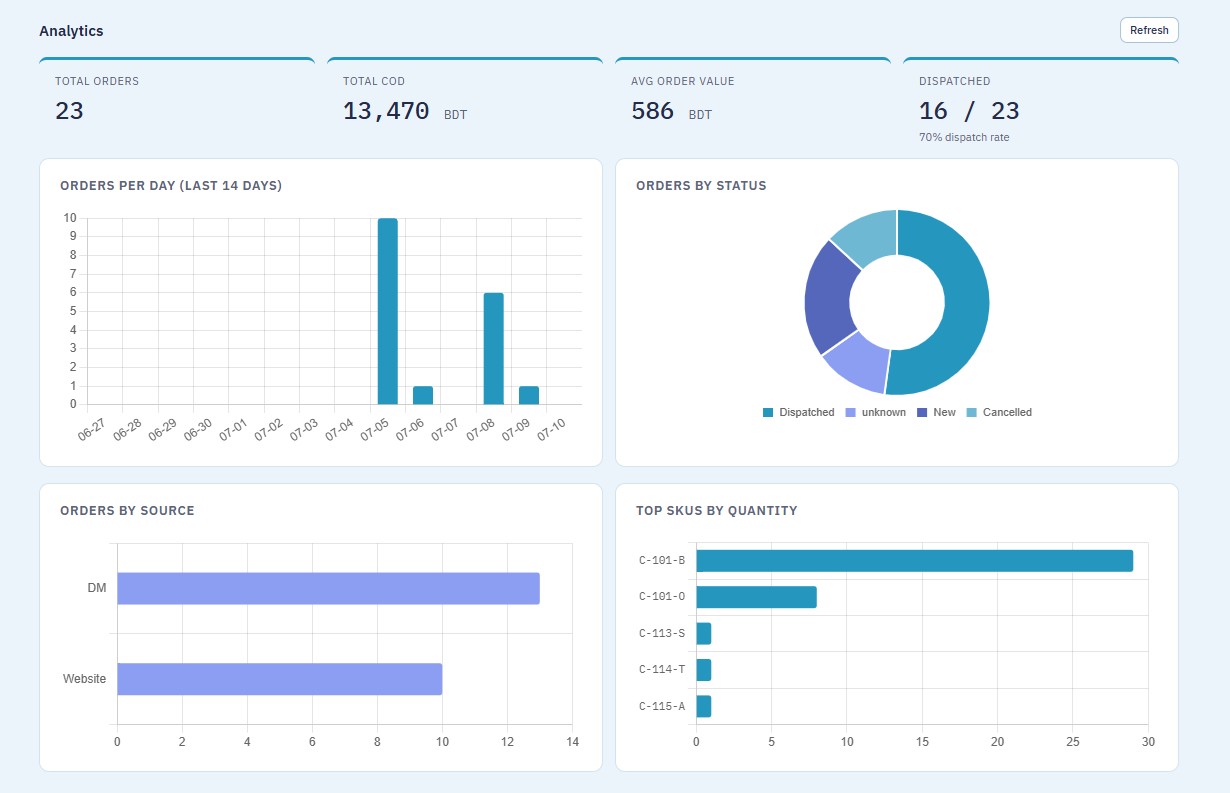Click the C-101-O bar in top SKUs
Viewport: 1230px width, 793px height.
[756, 597]
